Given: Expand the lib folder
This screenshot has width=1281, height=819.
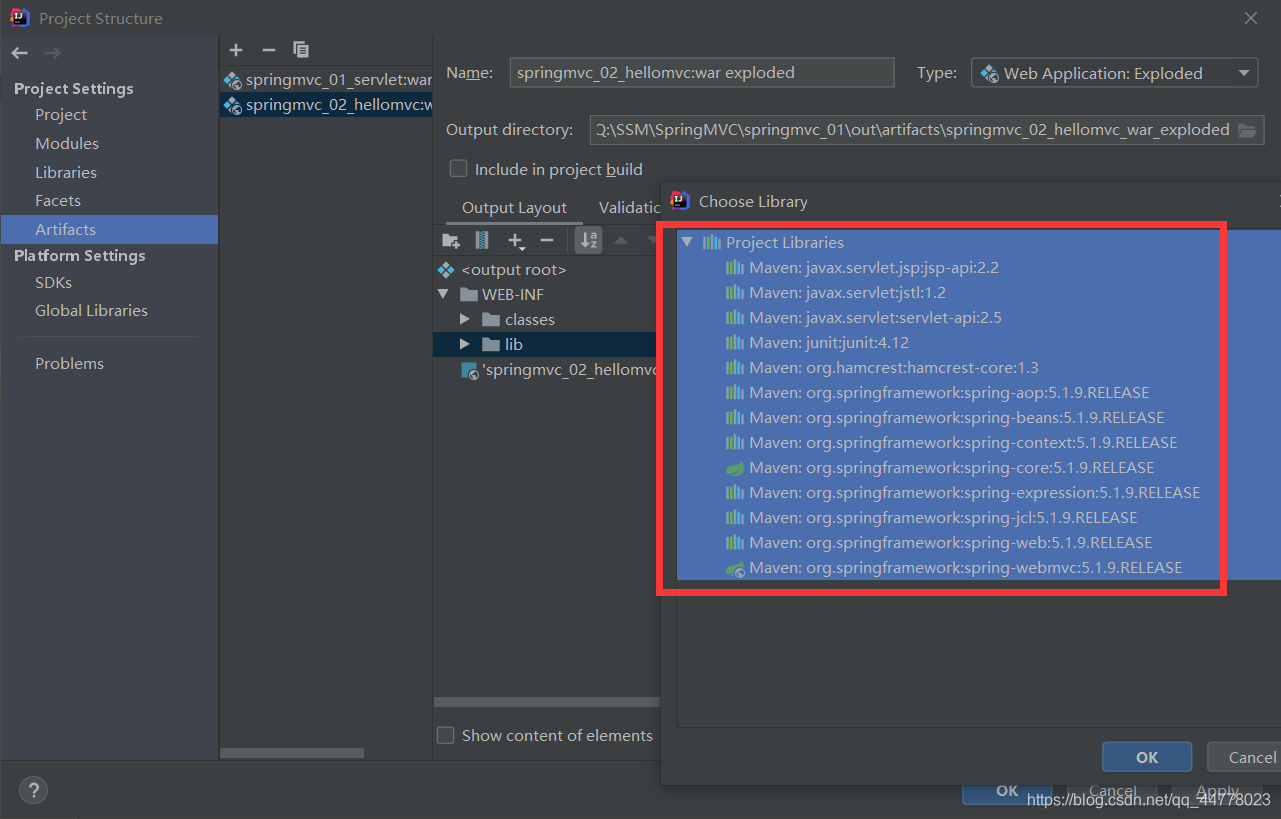Looking at the screenshot, I should pos(464,345).
